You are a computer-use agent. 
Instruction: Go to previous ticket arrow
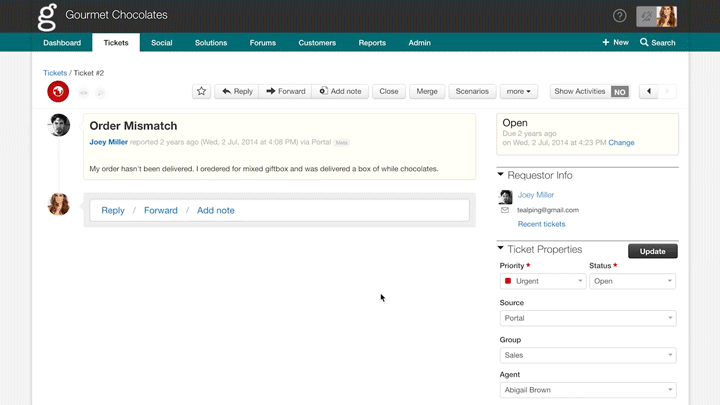[649, 91]
